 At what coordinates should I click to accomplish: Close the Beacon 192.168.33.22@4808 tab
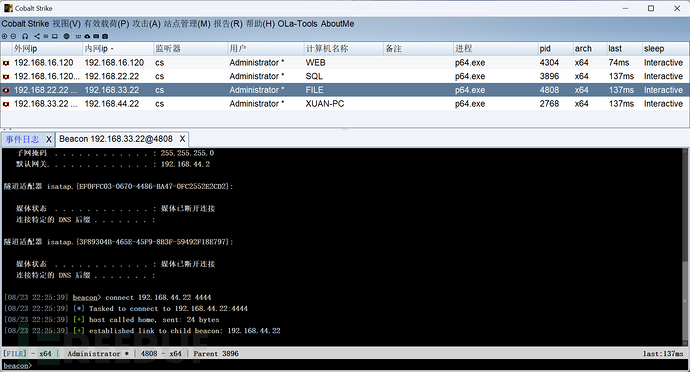pos(182,139)
